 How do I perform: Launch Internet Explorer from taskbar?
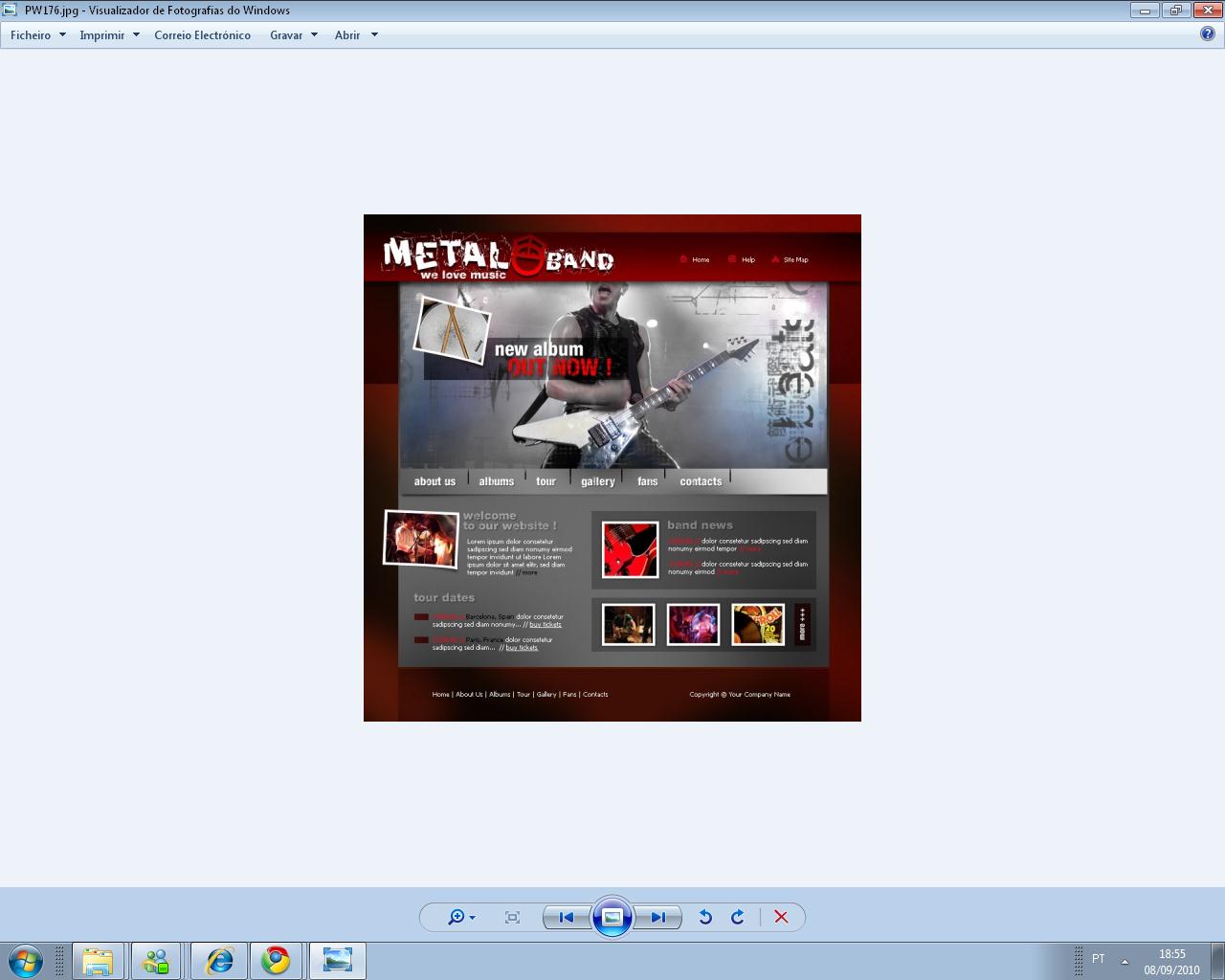(219, 960)
